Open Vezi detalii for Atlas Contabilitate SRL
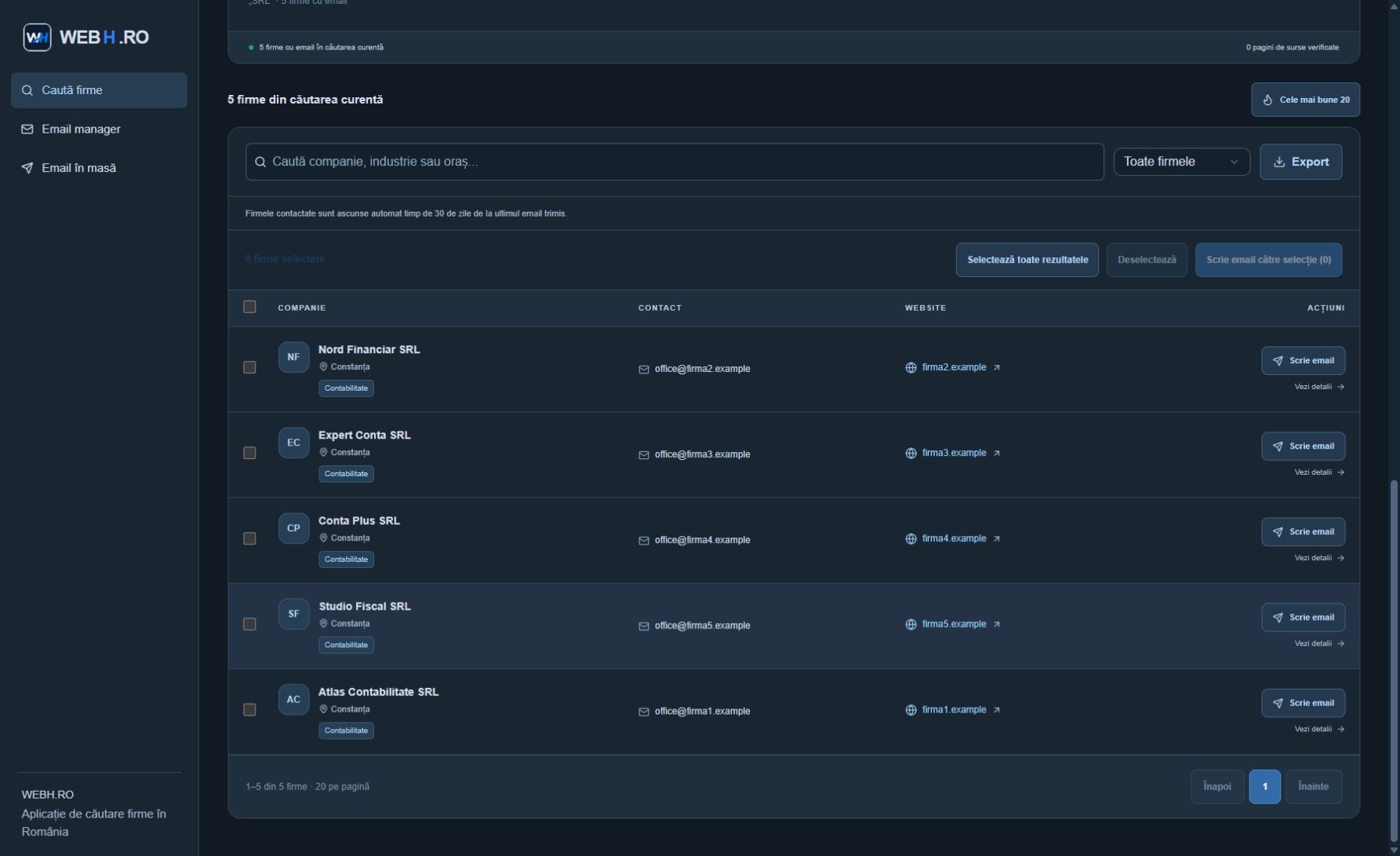 tap(1319, 729)
